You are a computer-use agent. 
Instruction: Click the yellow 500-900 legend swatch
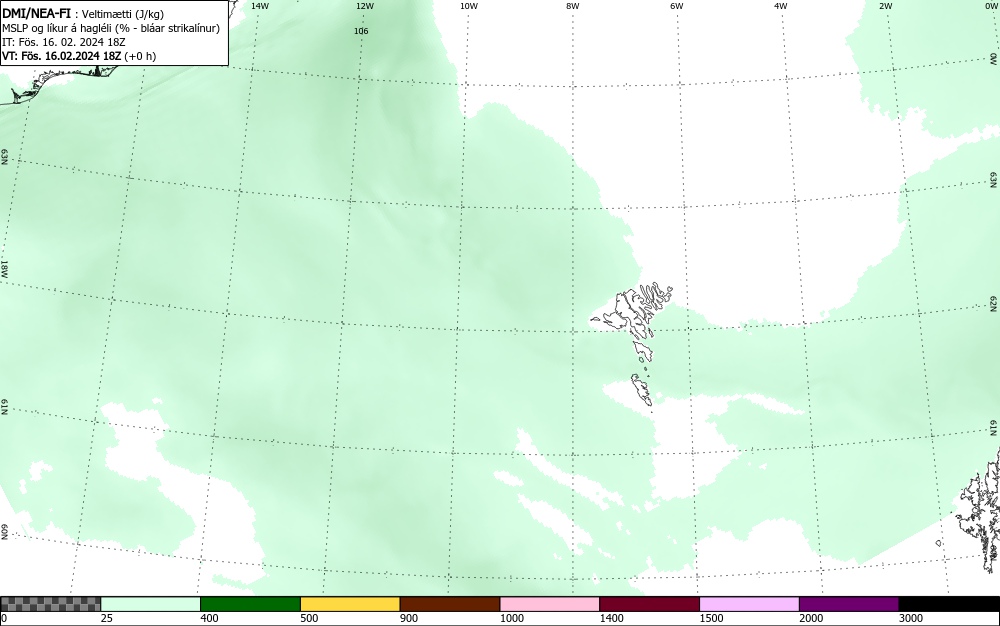pyautogui.click(x=350, y=604)
